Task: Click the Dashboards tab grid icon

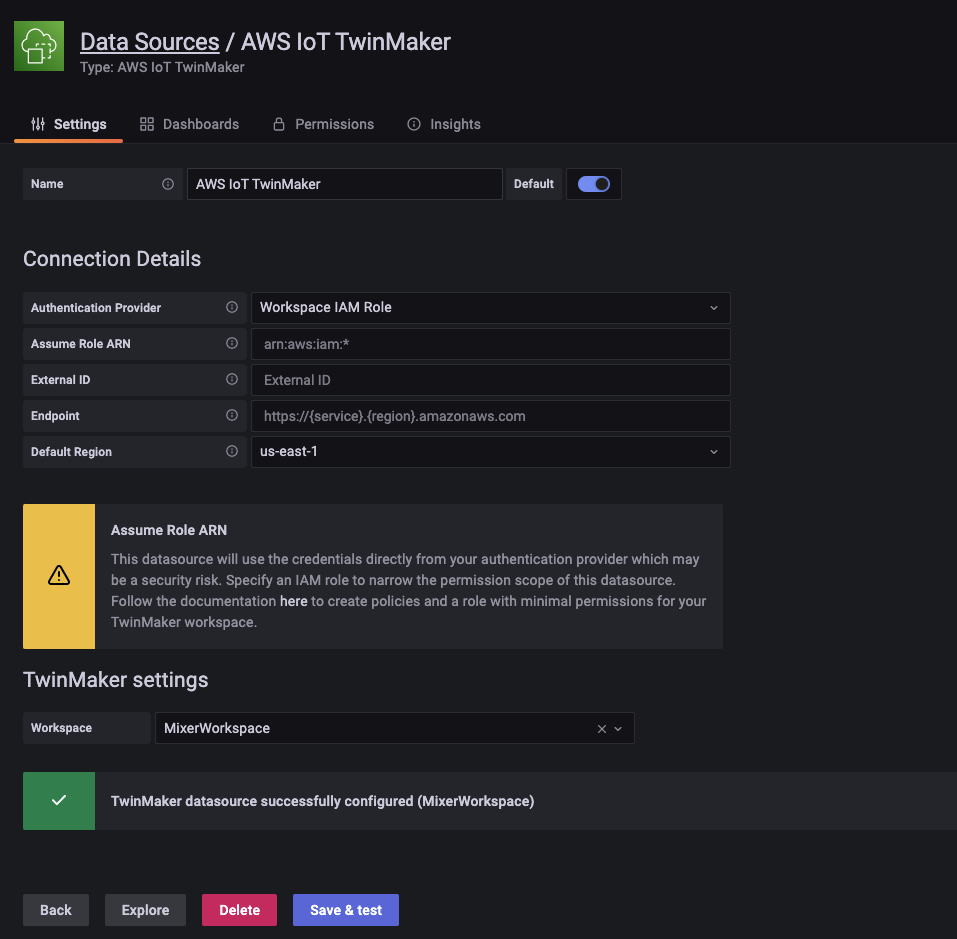Action: 146,124
